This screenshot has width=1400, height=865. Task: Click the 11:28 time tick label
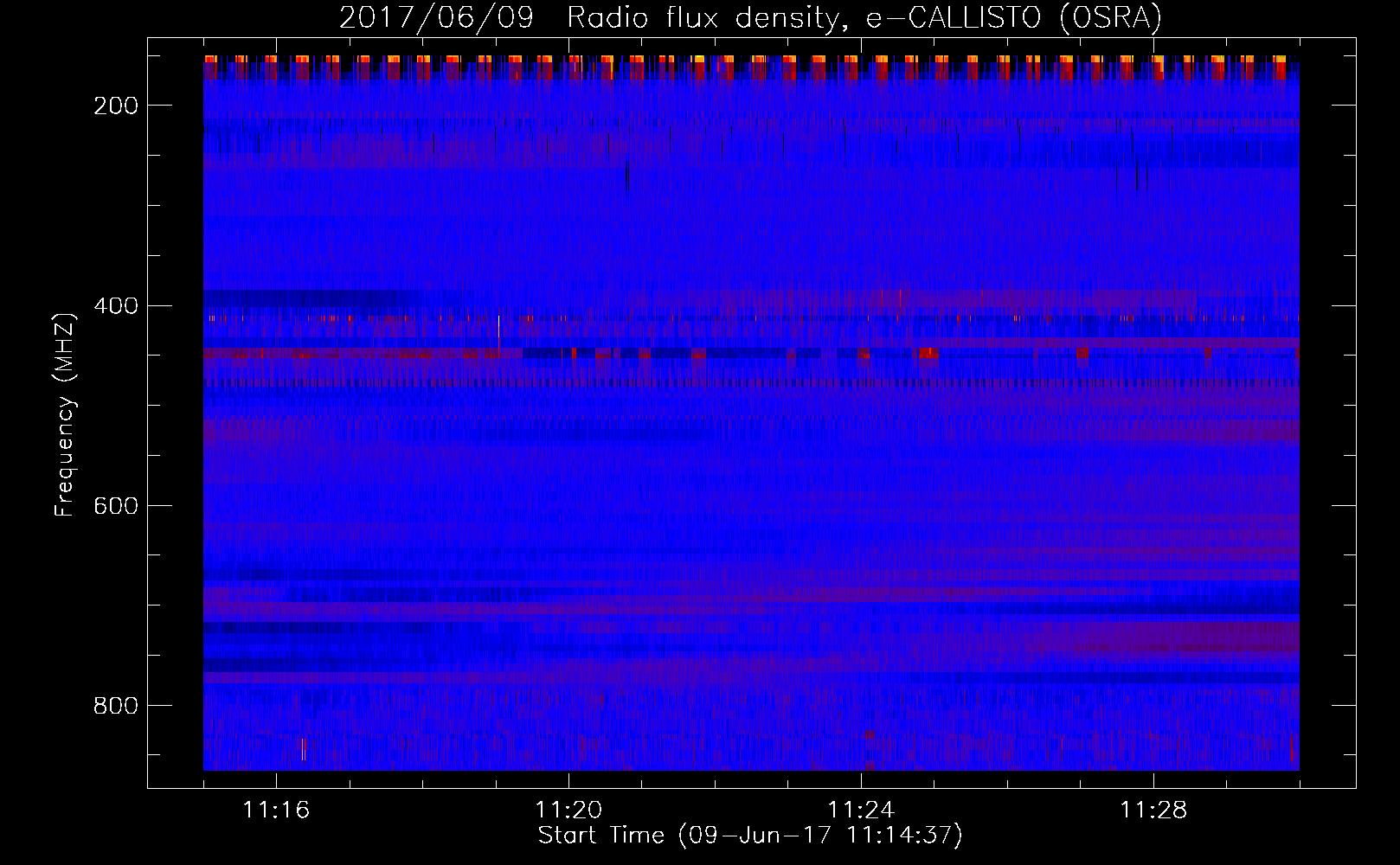point(1153,811)
